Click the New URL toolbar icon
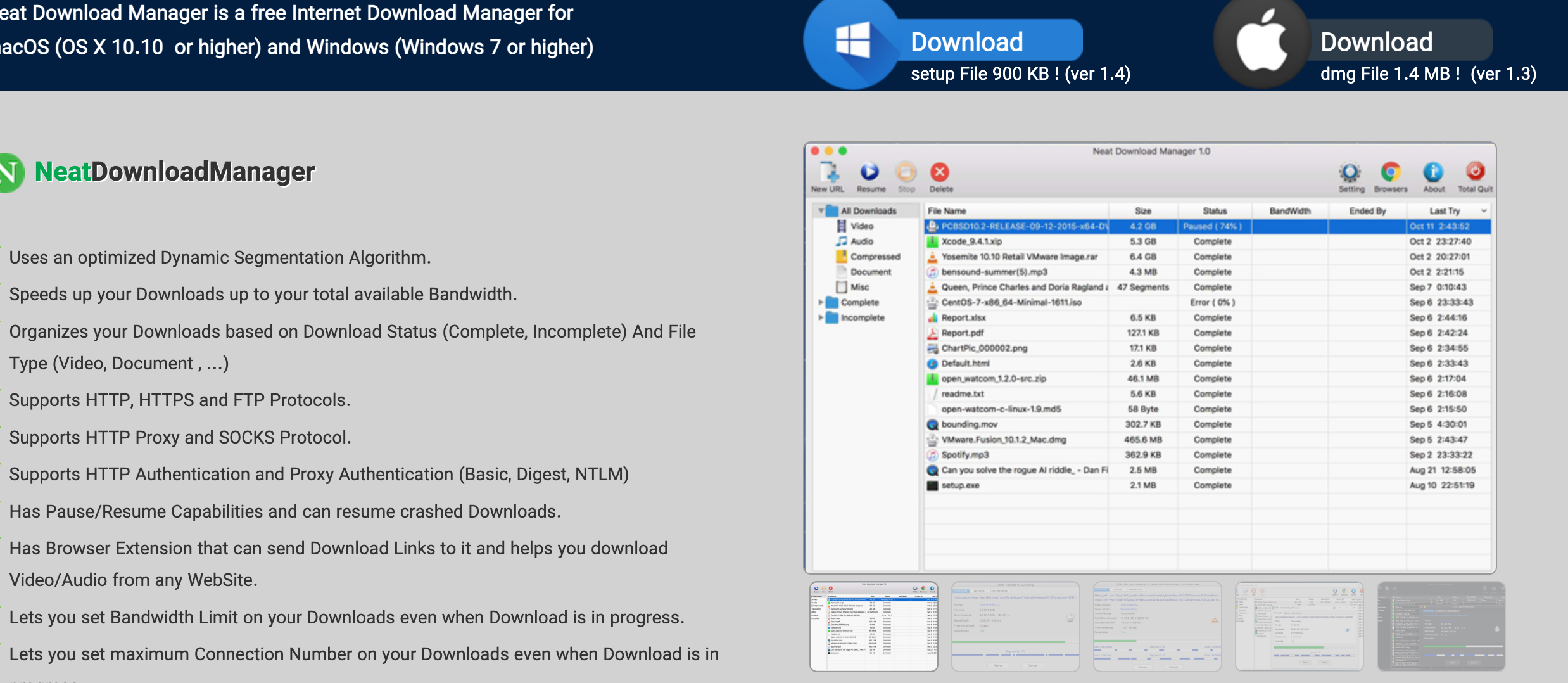Image resolution: width=1568 pixels, height=683 pixels. 828,177
